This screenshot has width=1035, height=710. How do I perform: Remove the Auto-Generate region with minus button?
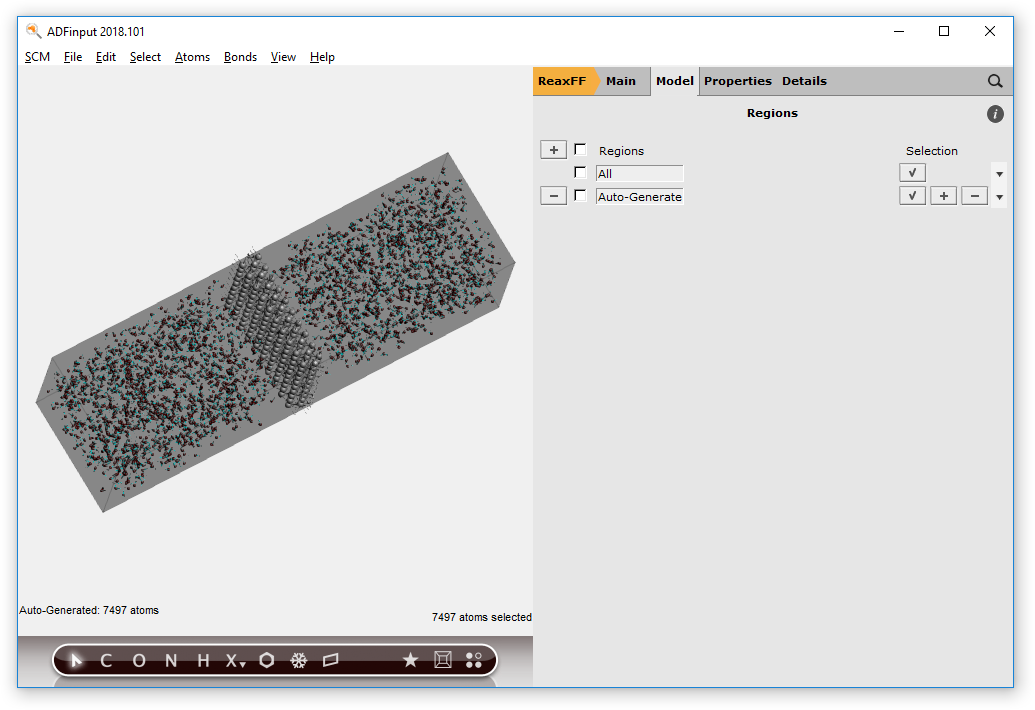pyautogui.click(x=553, y=196)
